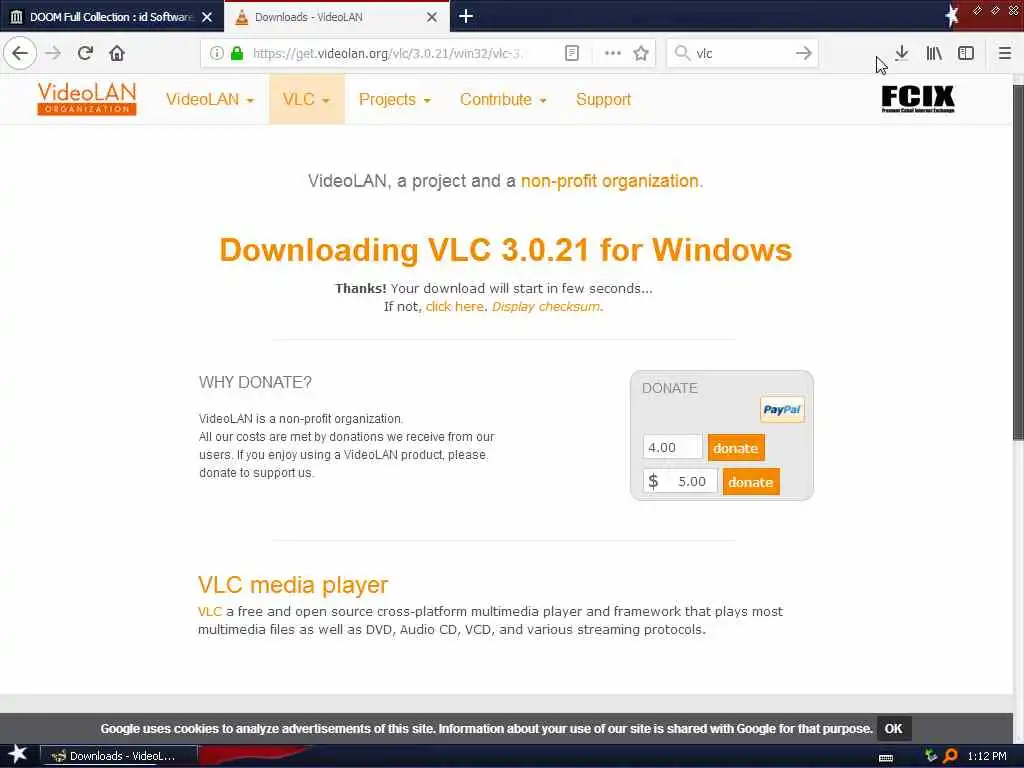This screenshot has height=768, width=1024.
Task: Select the Downloads - VideoLAN tab
Action: click(336, 17)
